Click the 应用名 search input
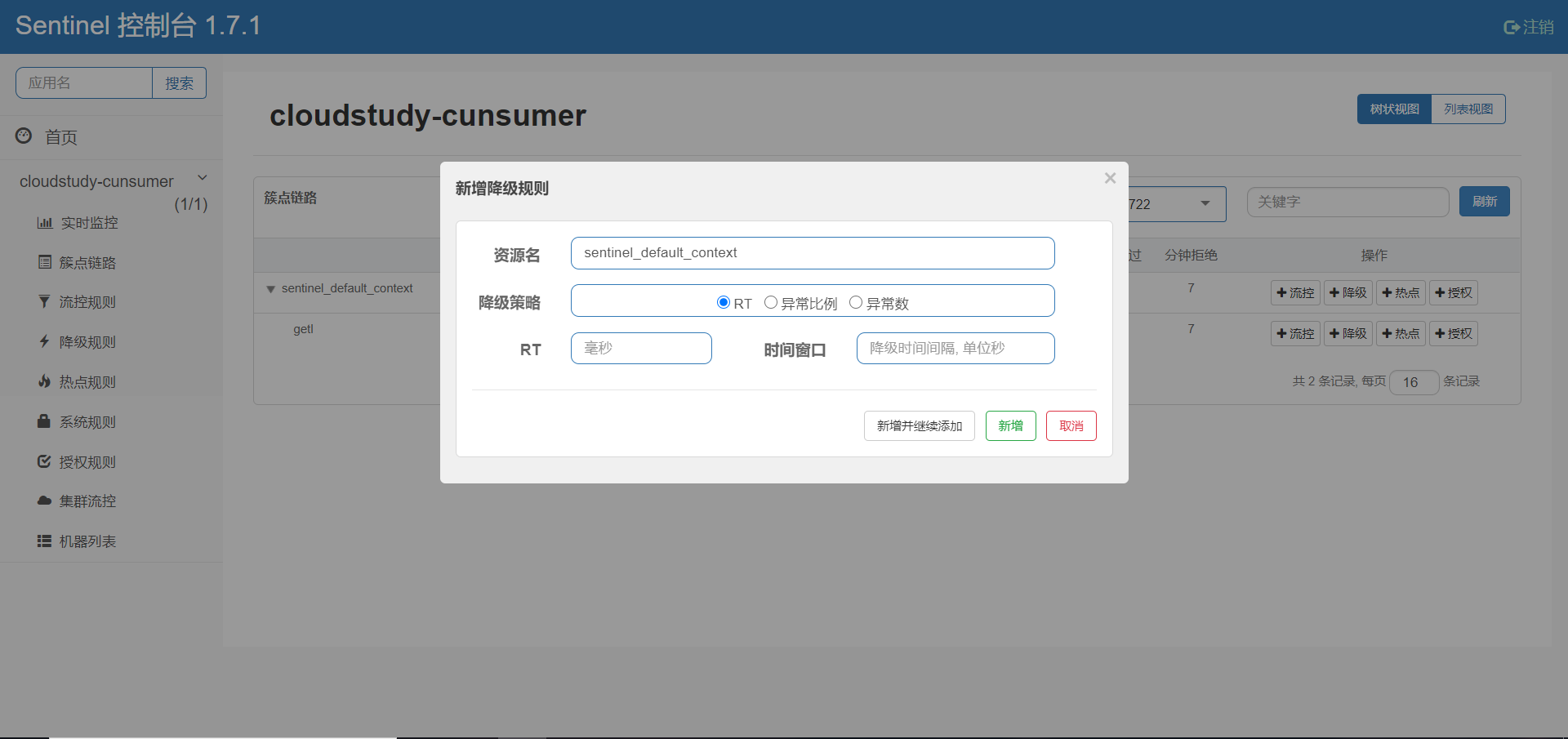Image resolution: width=1568 pixels, height=739 pixels. pyautogui.click(x=84, y=83)
